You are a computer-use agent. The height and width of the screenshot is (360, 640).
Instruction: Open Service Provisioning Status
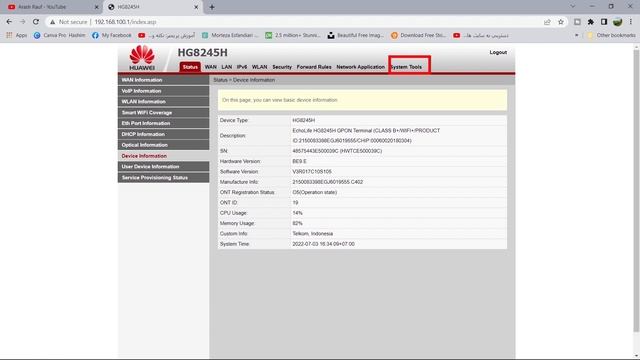(164, 178)
